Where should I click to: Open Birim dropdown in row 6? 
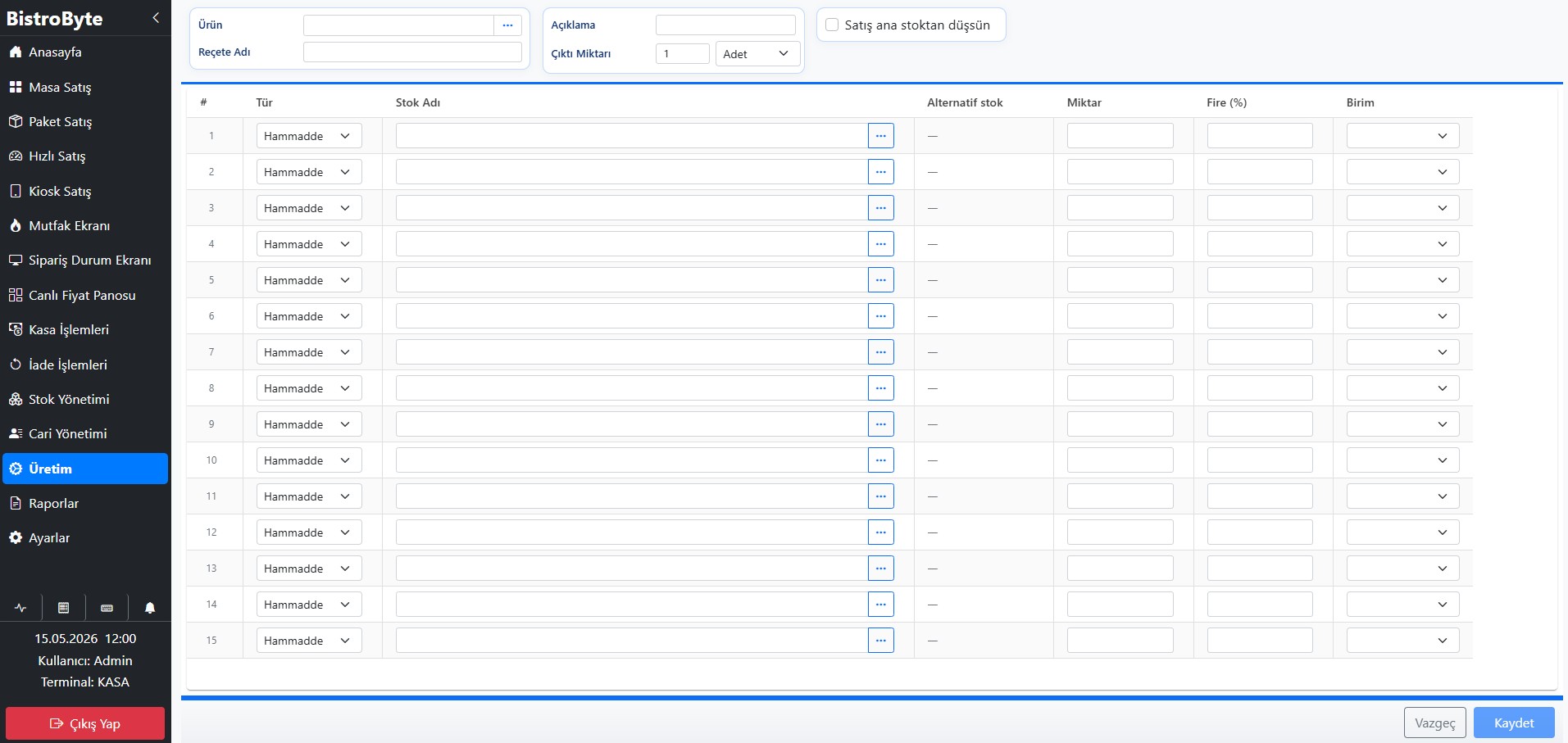click(1402, 316)
